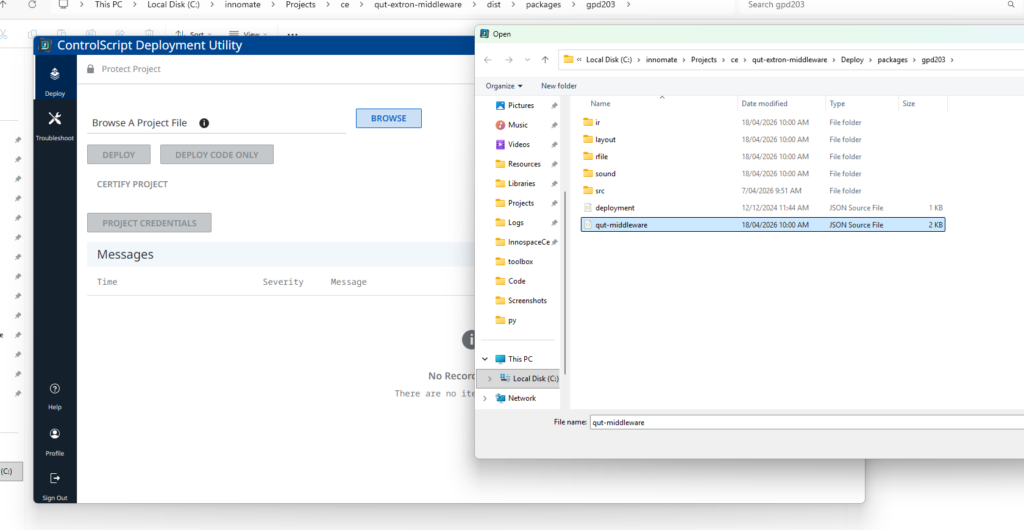Image resolution: width=1024 pixels, height=530 pixels.
Task: Click the info icon beside Browse A Project File
Action: coord(204,123)
